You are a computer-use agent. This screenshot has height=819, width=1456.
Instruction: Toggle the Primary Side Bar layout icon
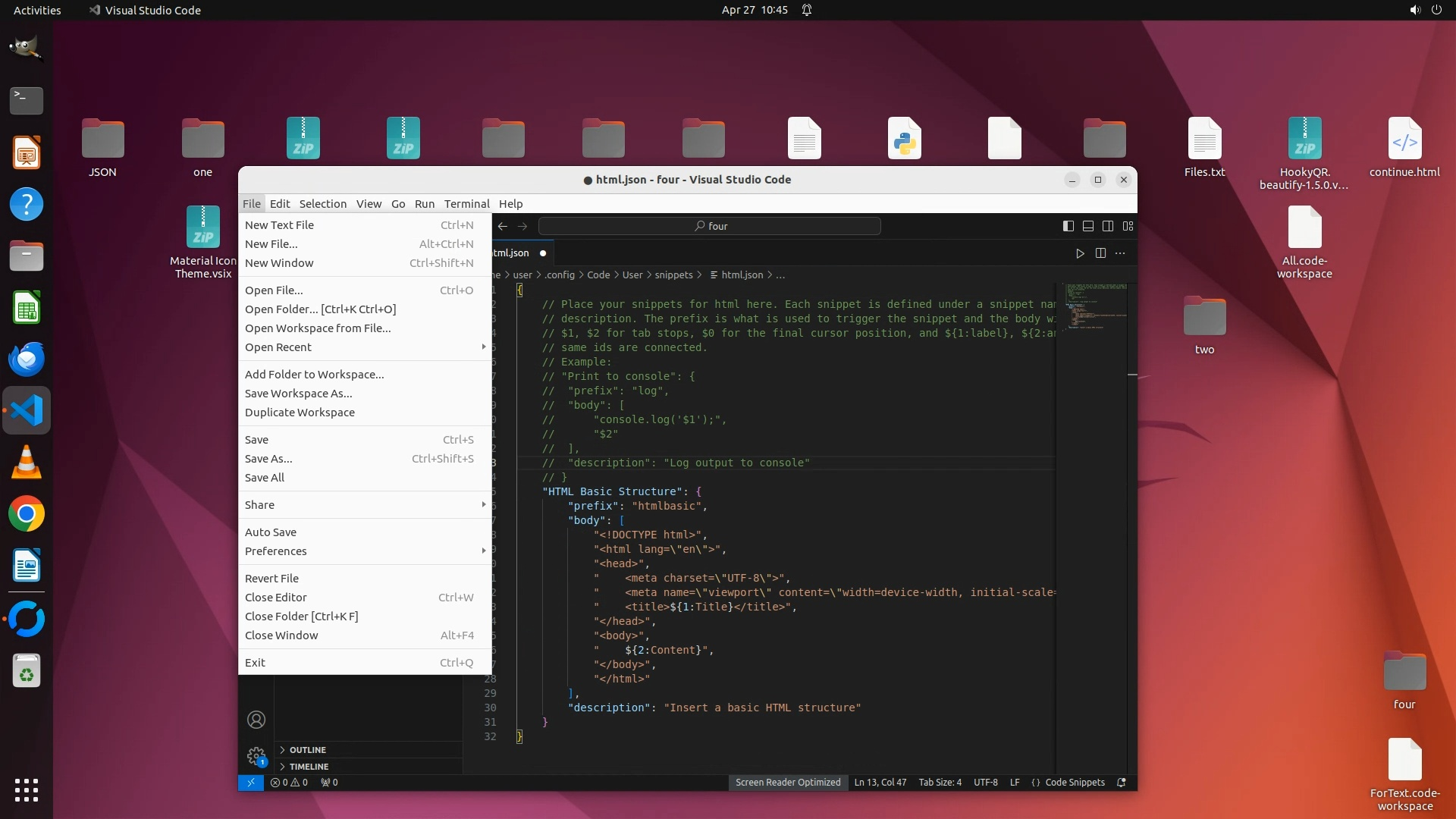pyautogui.click(x=1068, y=226)
